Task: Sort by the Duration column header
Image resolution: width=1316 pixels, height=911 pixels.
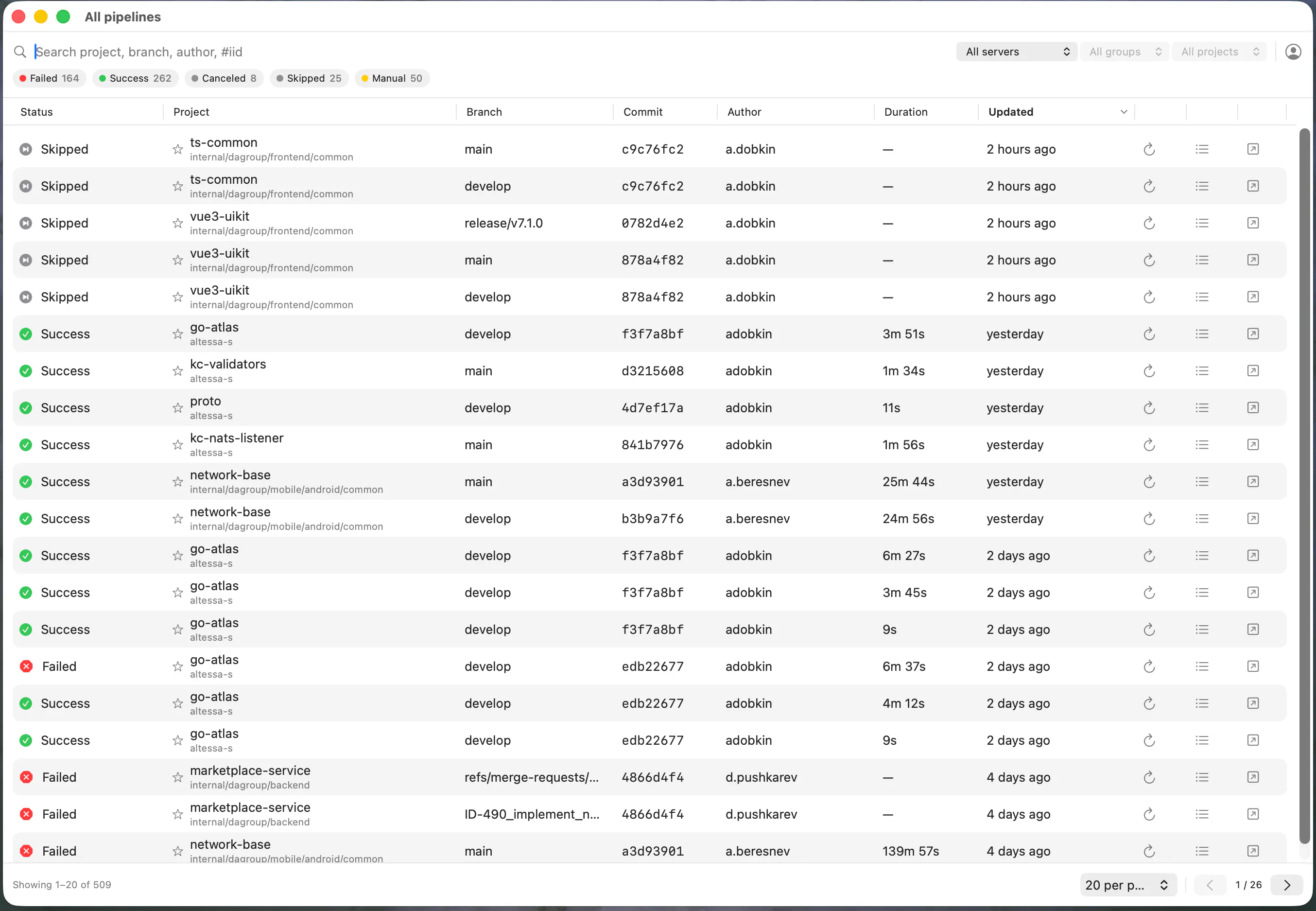Action: (905, 112)
